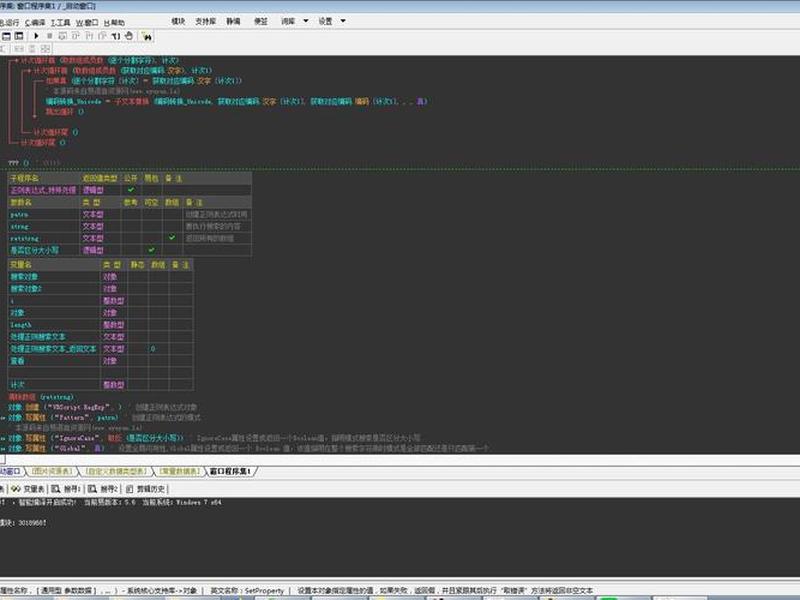This screenshot has height=600, width=800.
Task: Toggle the 公开 checkmark of the subroutine row
Action: [131, 190]
